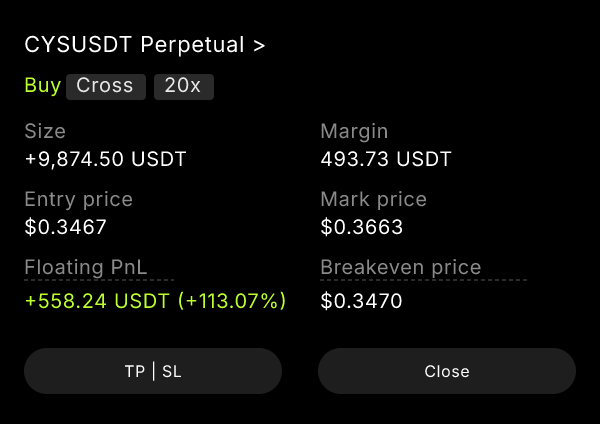Click the Margin field label
This screenshot has height=424, width=600.
click(354, 132)
